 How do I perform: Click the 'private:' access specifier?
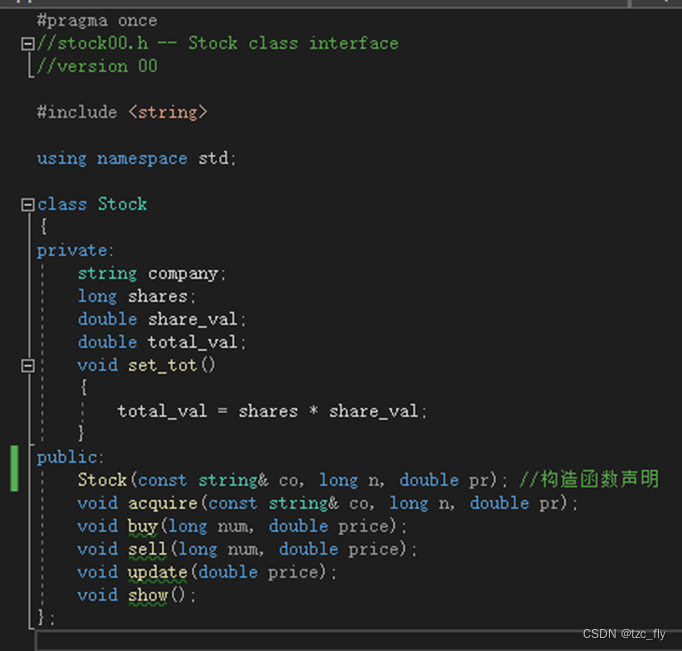[75, 250]
